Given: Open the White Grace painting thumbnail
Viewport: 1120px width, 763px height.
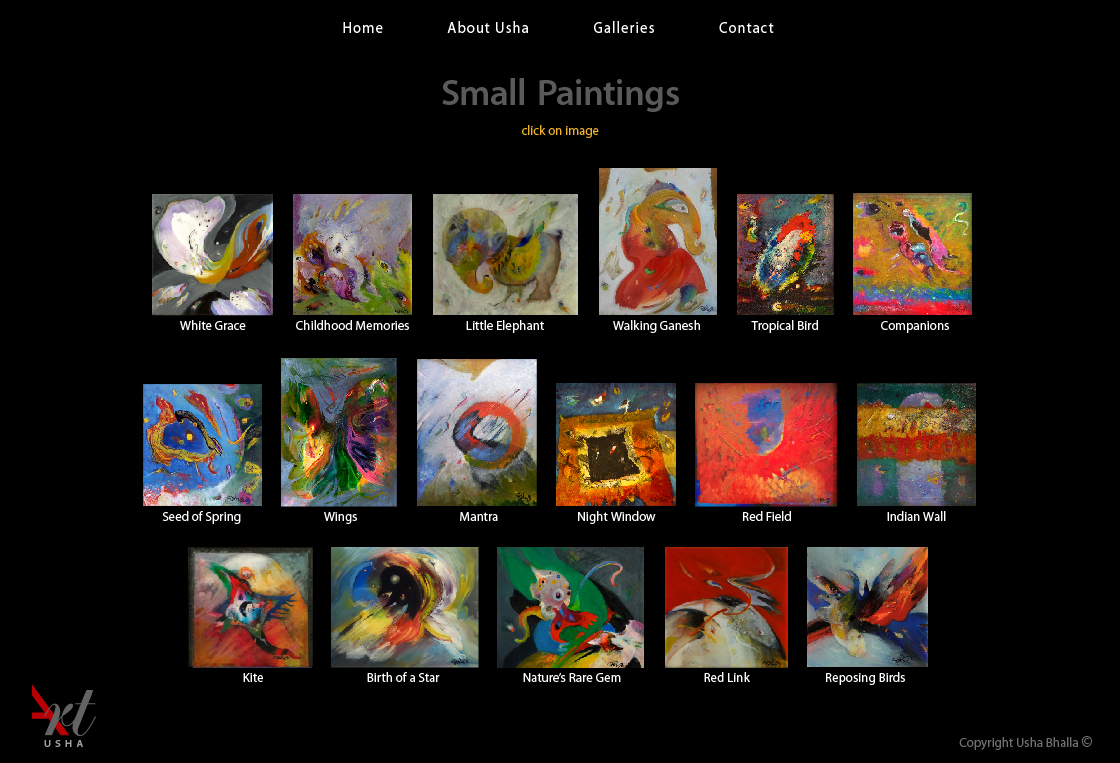Looking at the screenshot, I should [x=212, y=254].
